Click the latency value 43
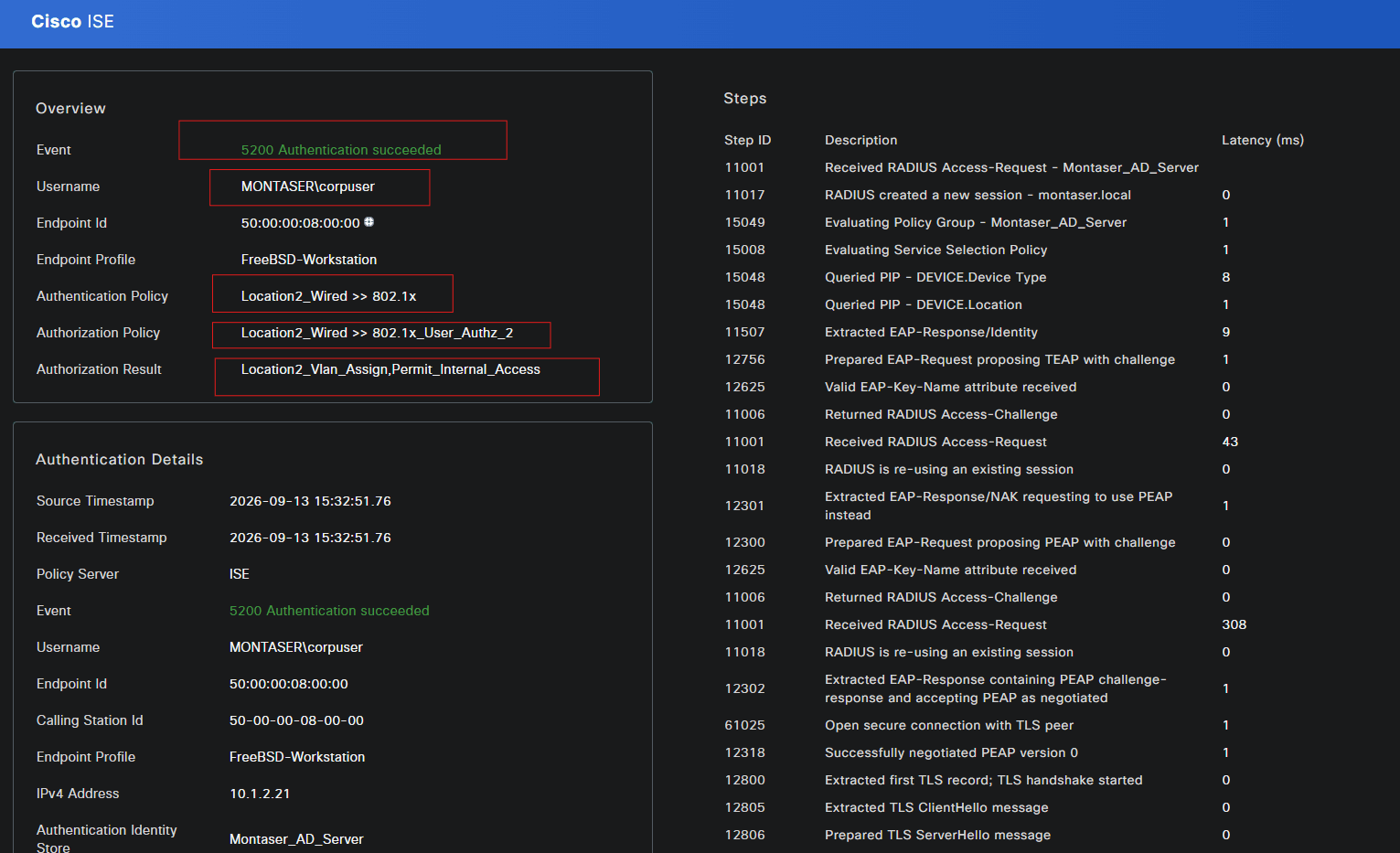 tap(1230, 442)
